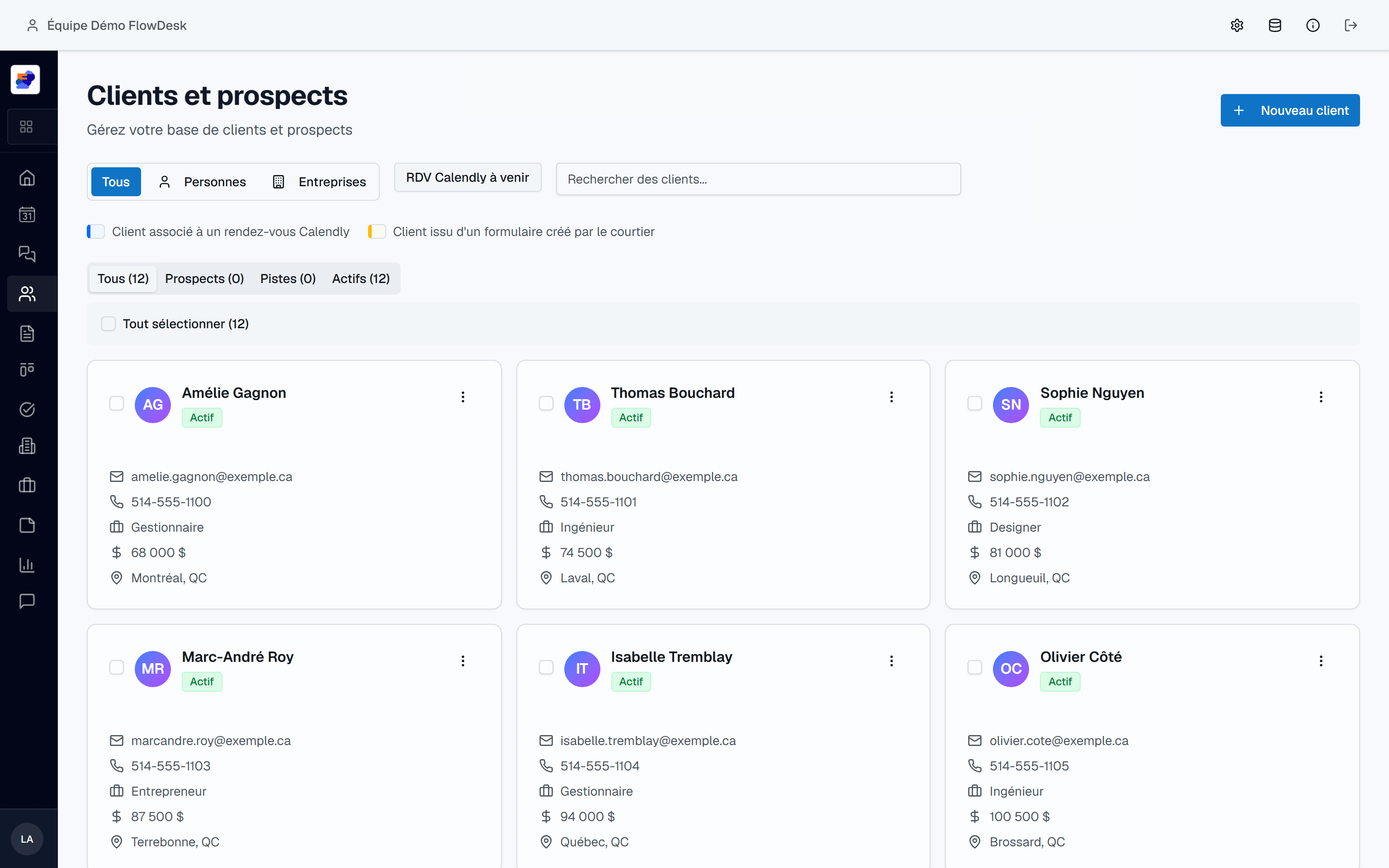Select the Tous filter button
The image size is (1389, 868).
click(116, 182)
